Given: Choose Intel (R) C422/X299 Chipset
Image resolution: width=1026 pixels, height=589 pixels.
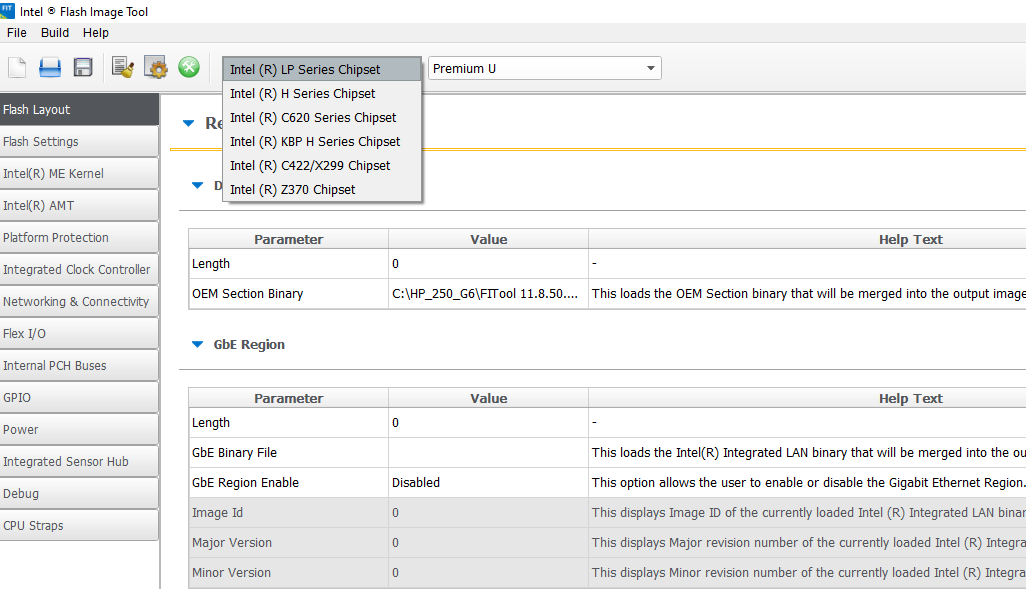Looking at the screenshot, I should click(x=322, y=166).
